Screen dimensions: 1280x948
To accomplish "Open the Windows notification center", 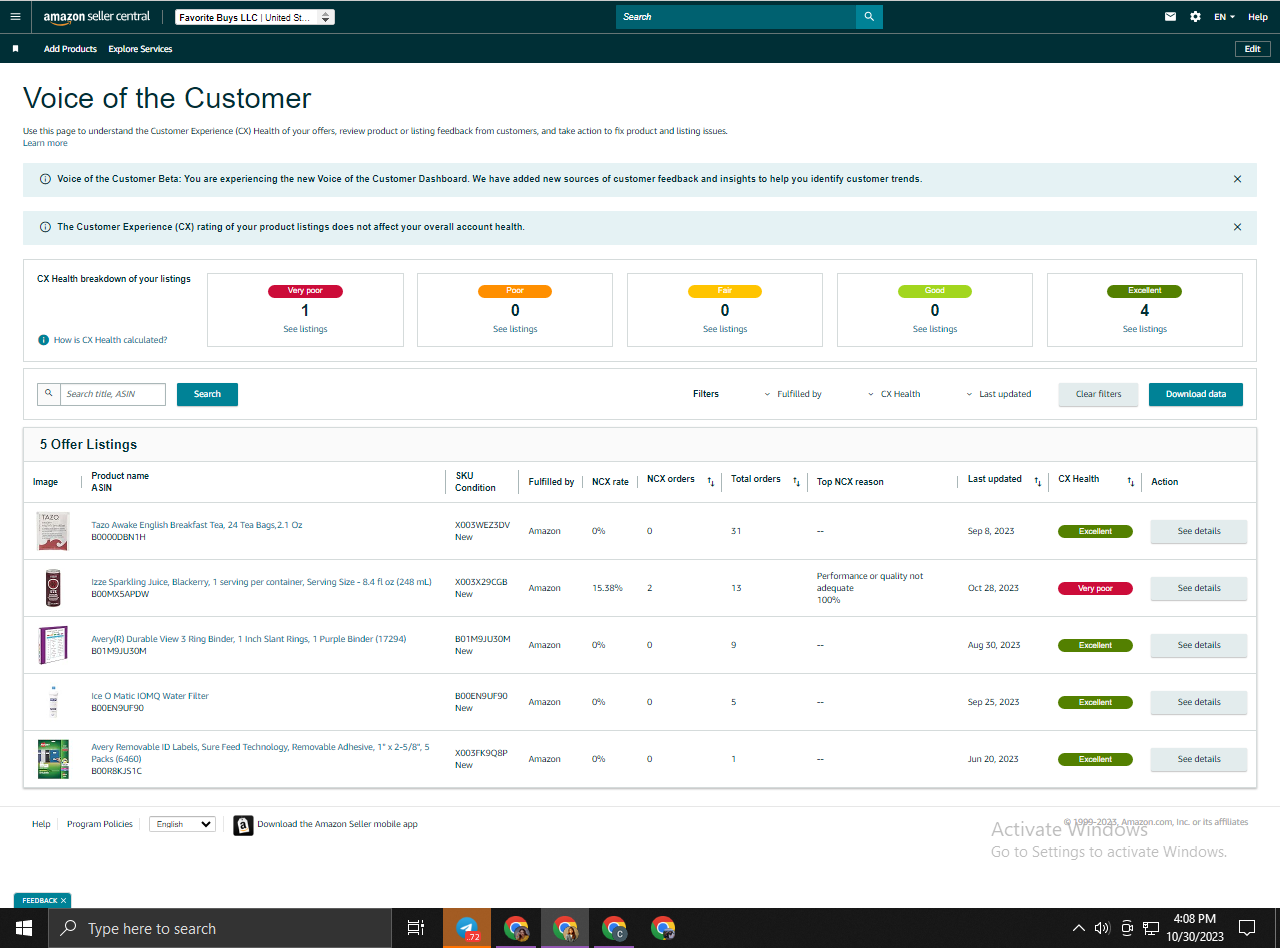I will click(x=1247, y=928).
